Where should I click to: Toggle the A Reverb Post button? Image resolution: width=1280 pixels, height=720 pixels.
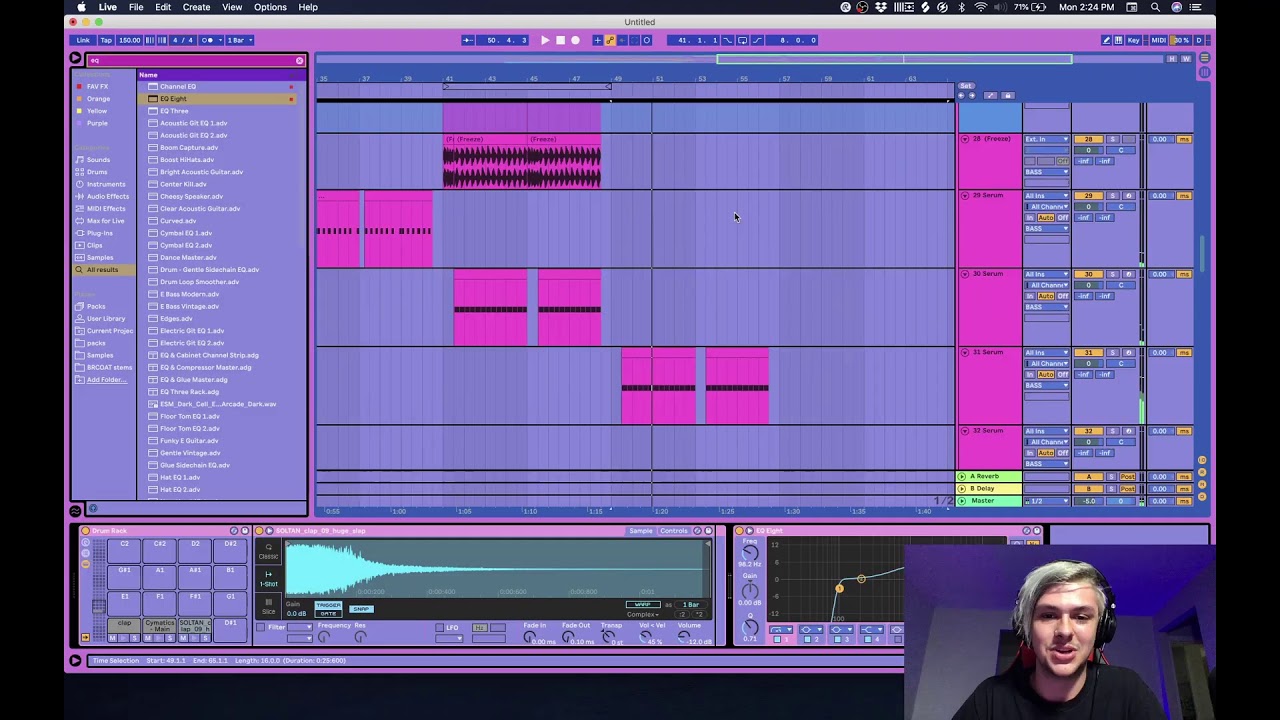click(x=1129, y=477)
